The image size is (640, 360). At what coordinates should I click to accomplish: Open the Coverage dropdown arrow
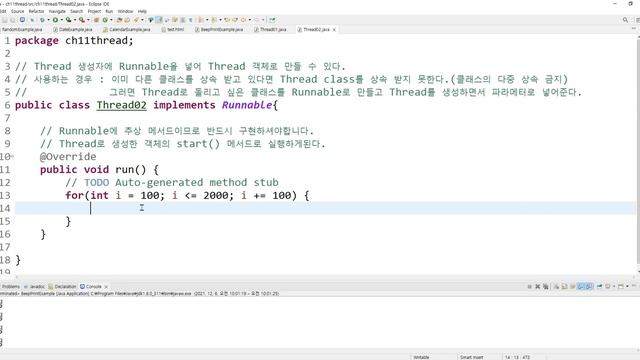pos(75,20)
